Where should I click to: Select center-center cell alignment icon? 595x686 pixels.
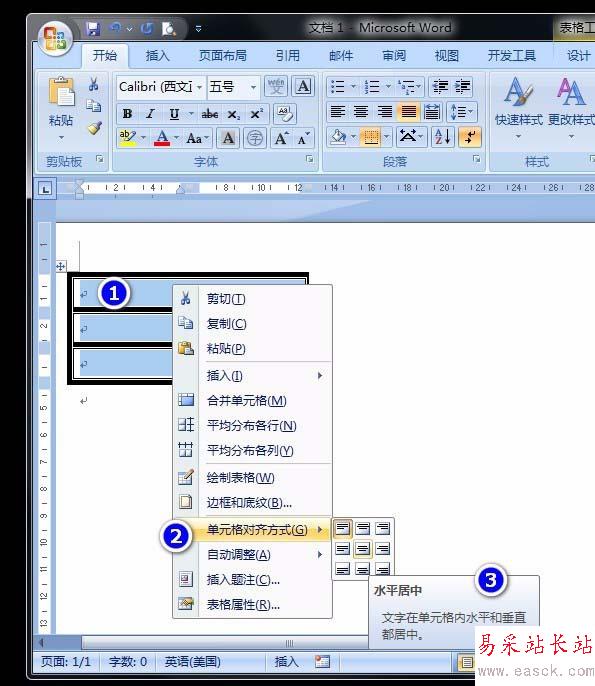(x=363, y=549)
